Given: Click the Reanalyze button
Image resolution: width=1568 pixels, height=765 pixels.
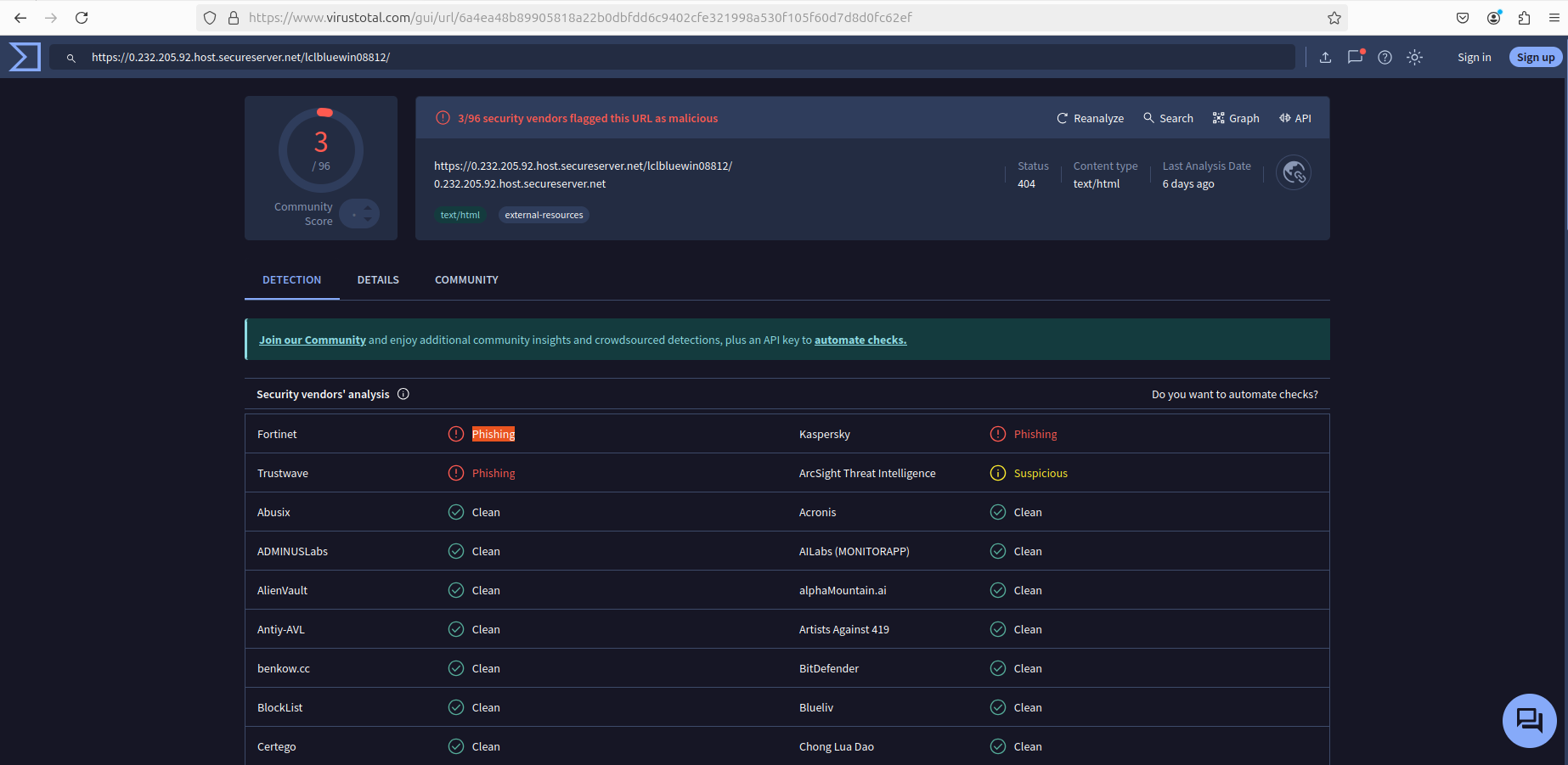Looking at the screenshot, I should (x=1090, y=118).
